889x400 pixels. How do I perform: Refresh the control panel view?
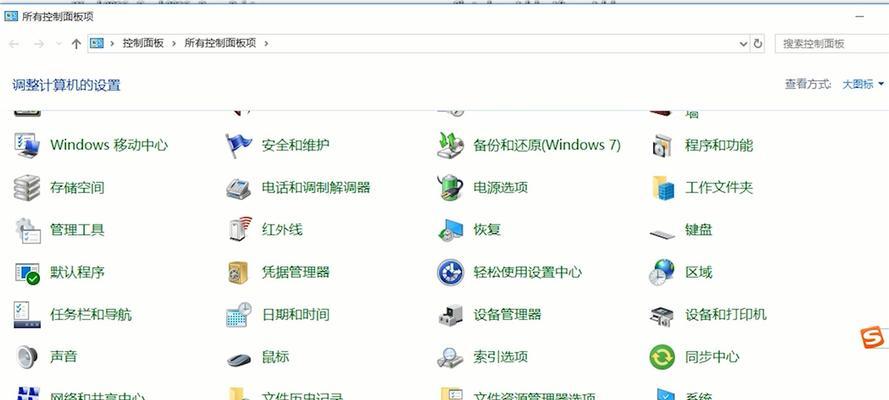(x=758, y=44)
